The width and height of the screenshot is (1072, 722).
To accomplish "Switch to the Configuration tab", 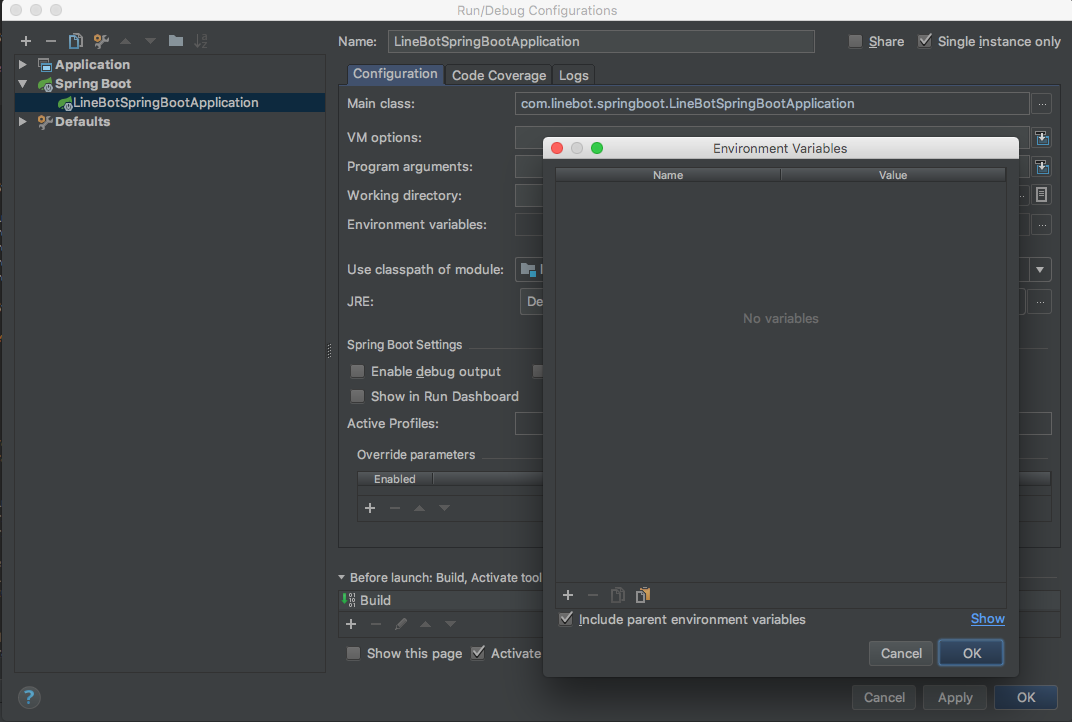I will (395, 74).
